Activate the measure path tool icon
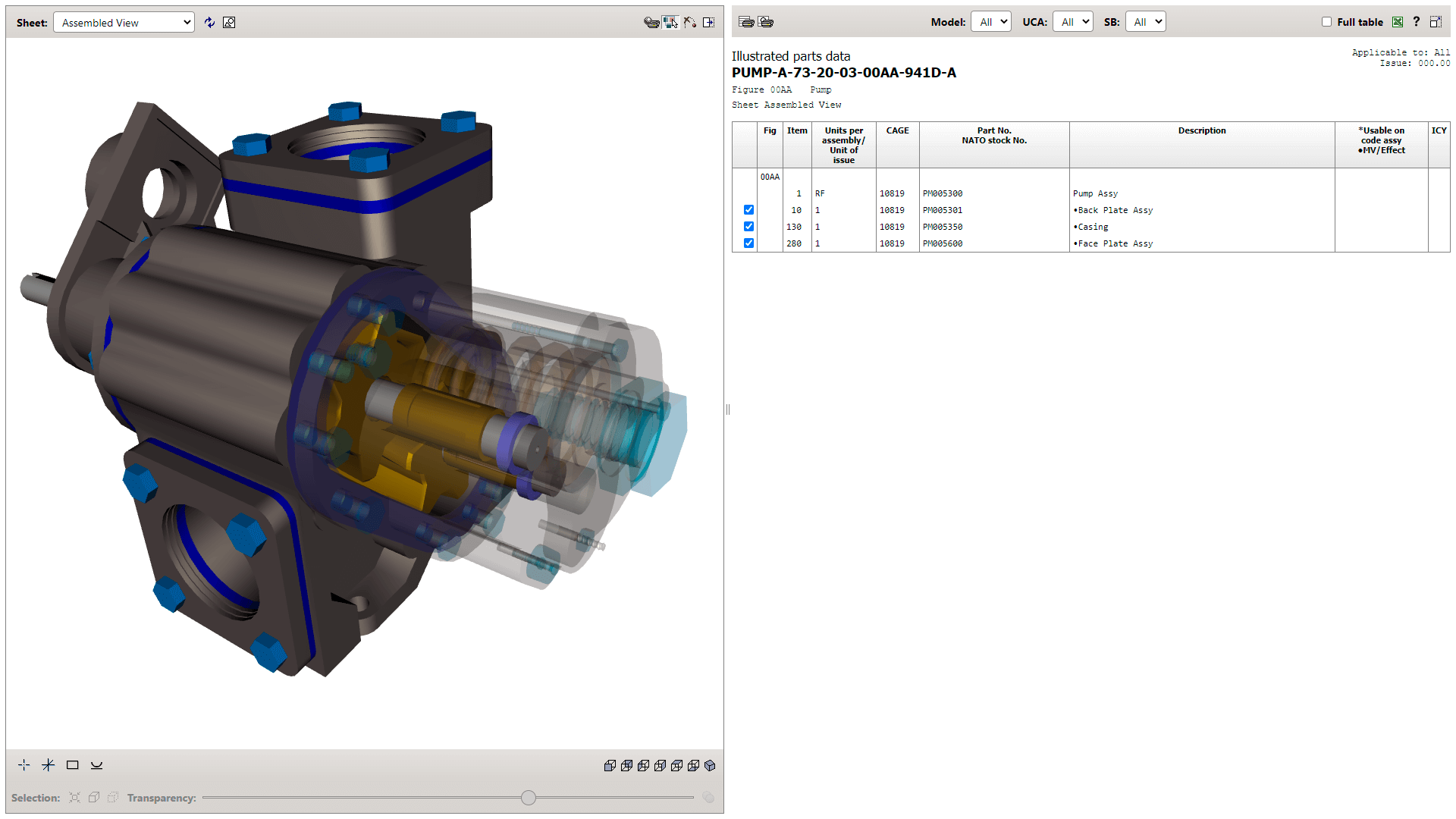 click(x=689, y=23)
